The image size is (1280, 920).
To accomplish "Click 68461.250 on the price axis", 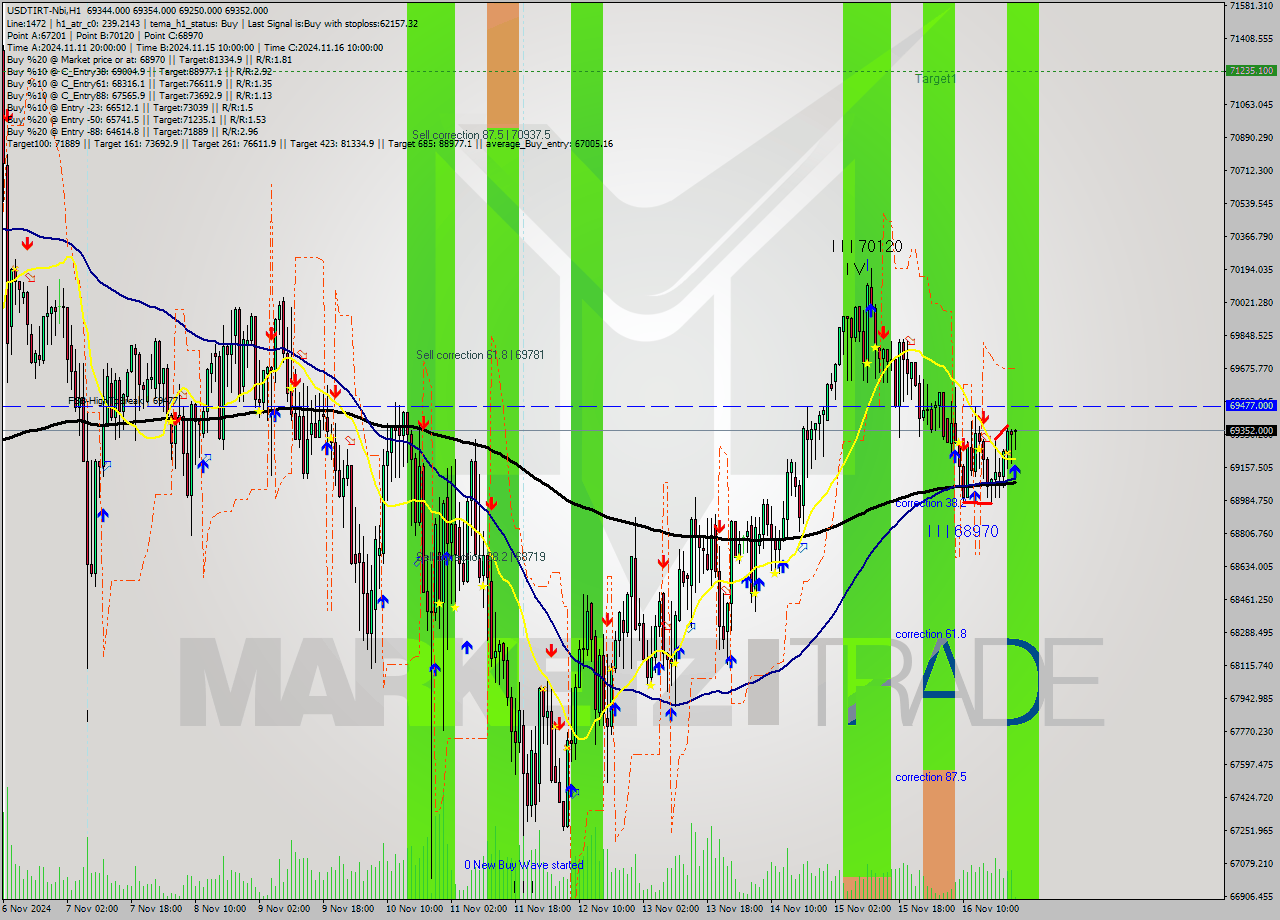I will (x=1250, y=599).
